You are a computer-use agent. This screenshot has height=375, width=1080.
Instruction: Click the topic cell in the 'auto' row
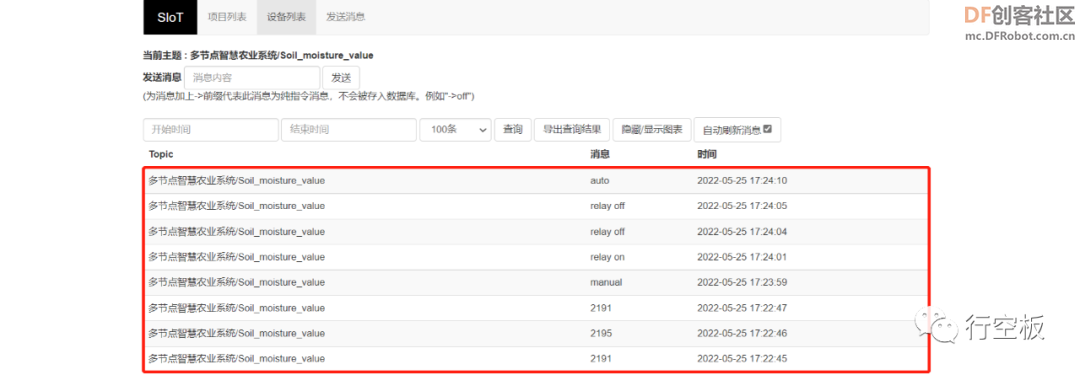236,181
